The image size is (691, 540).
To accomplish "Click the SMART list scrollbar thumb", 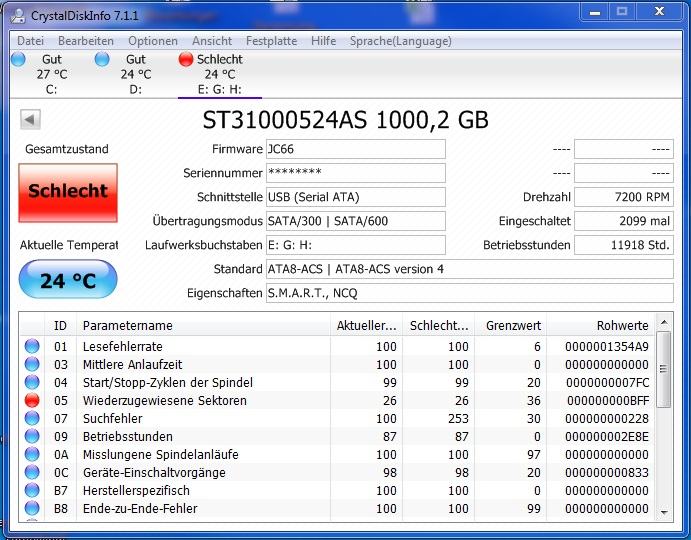I will tap(664, 369).
